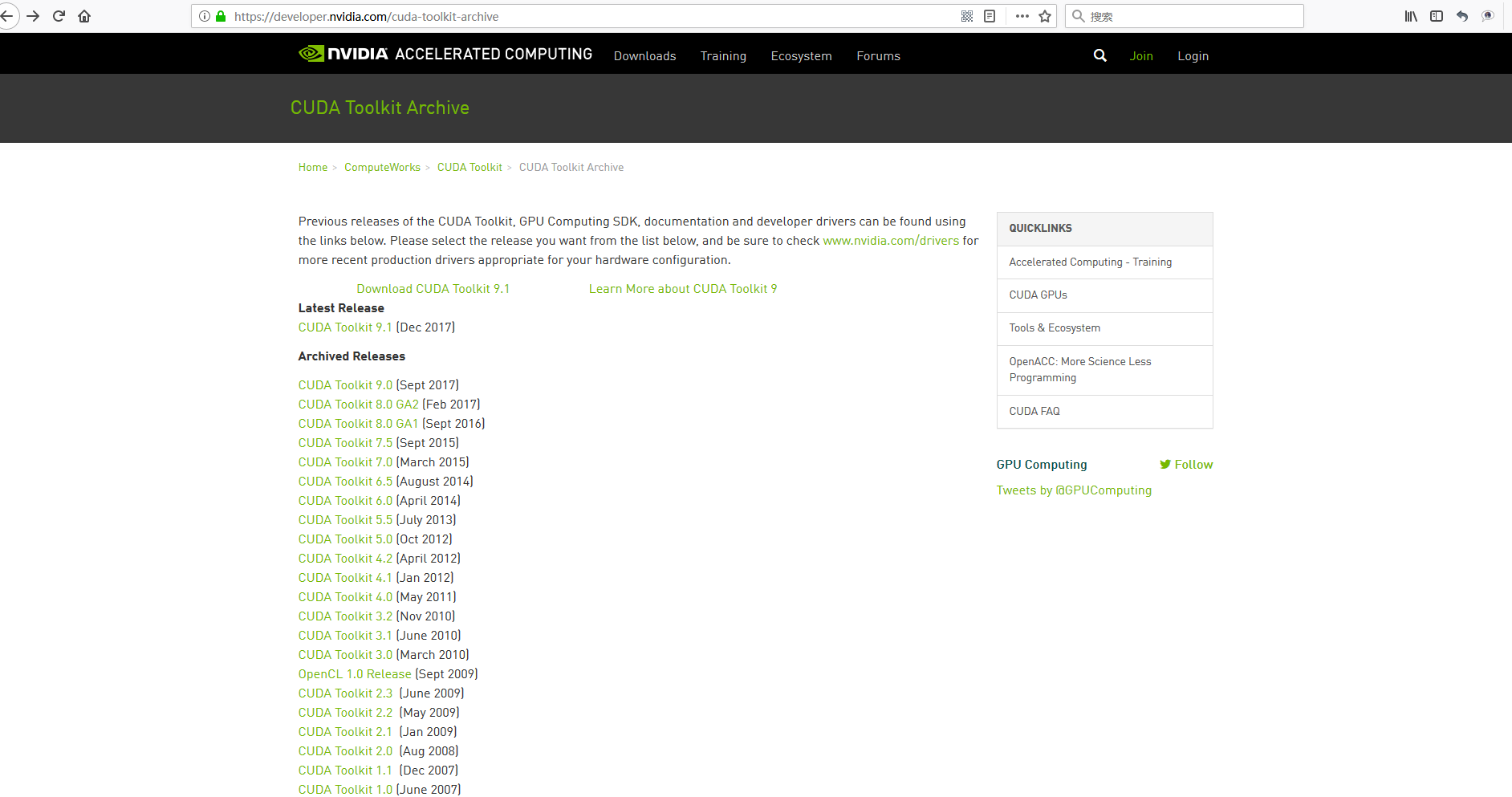Go to CUDA Toolkit breadcrumb
This screenshot has height=797, width=1512.
tap(469, 167)
